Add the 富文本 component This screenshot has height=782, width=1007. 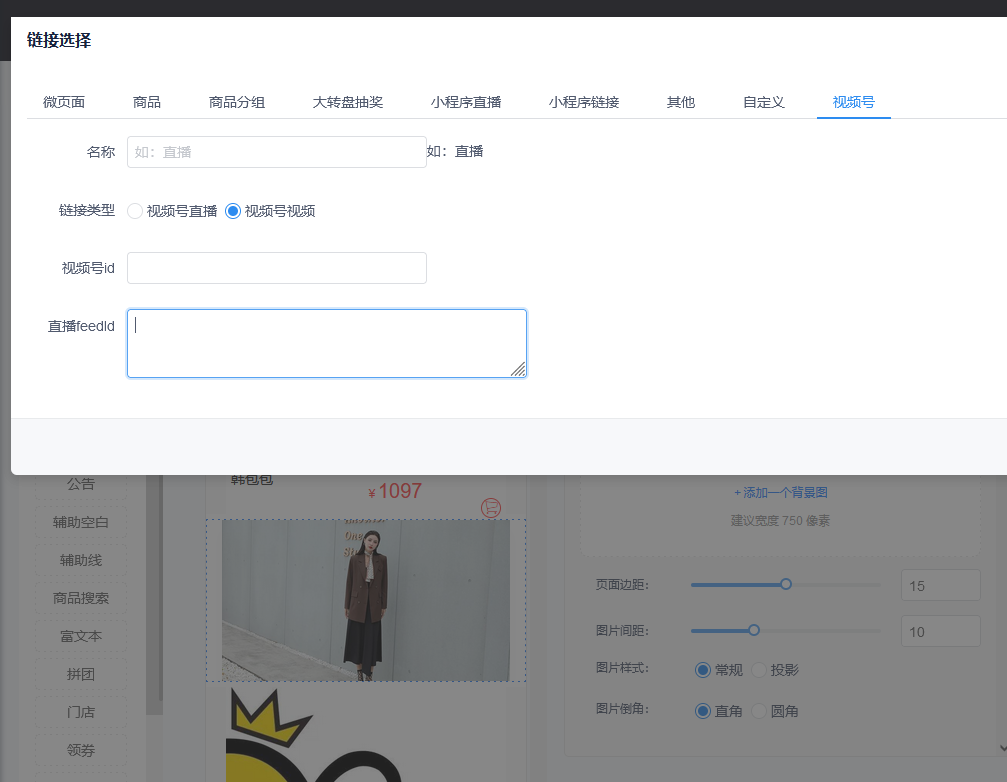(81, 636)
